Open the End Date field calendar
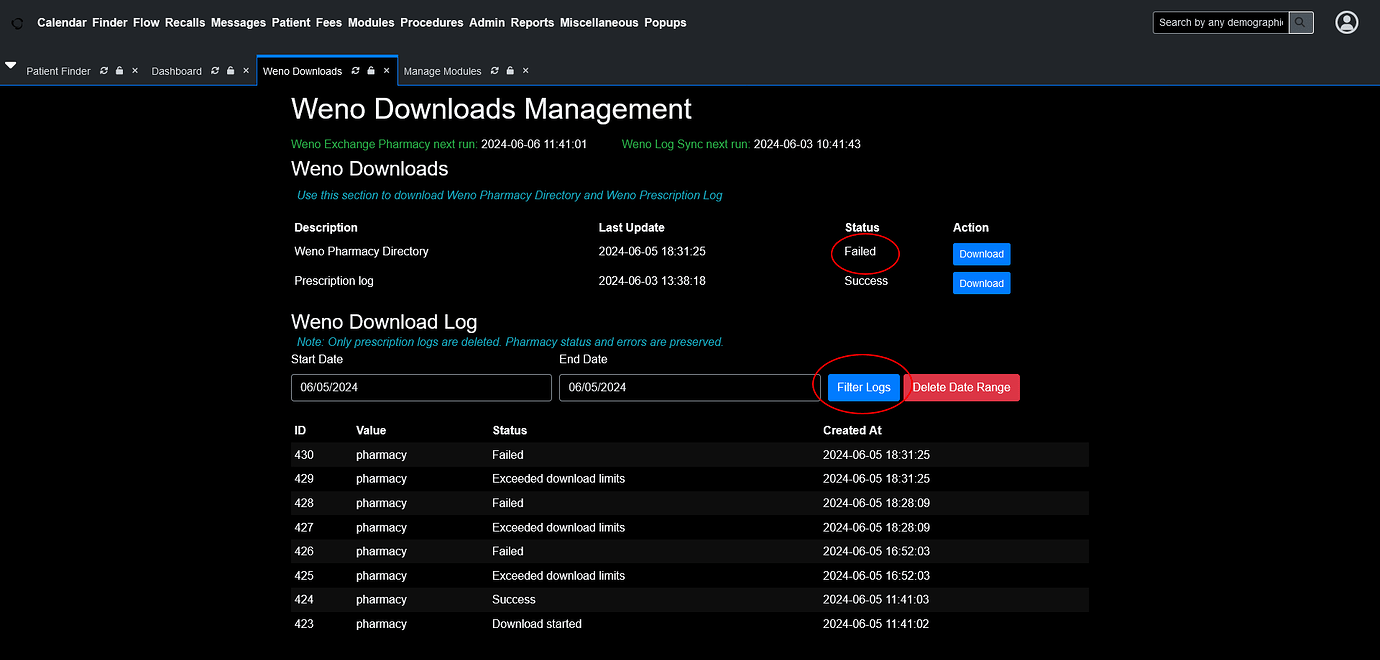This screenshot has height=660, width=1380. [x=688, y=387]
